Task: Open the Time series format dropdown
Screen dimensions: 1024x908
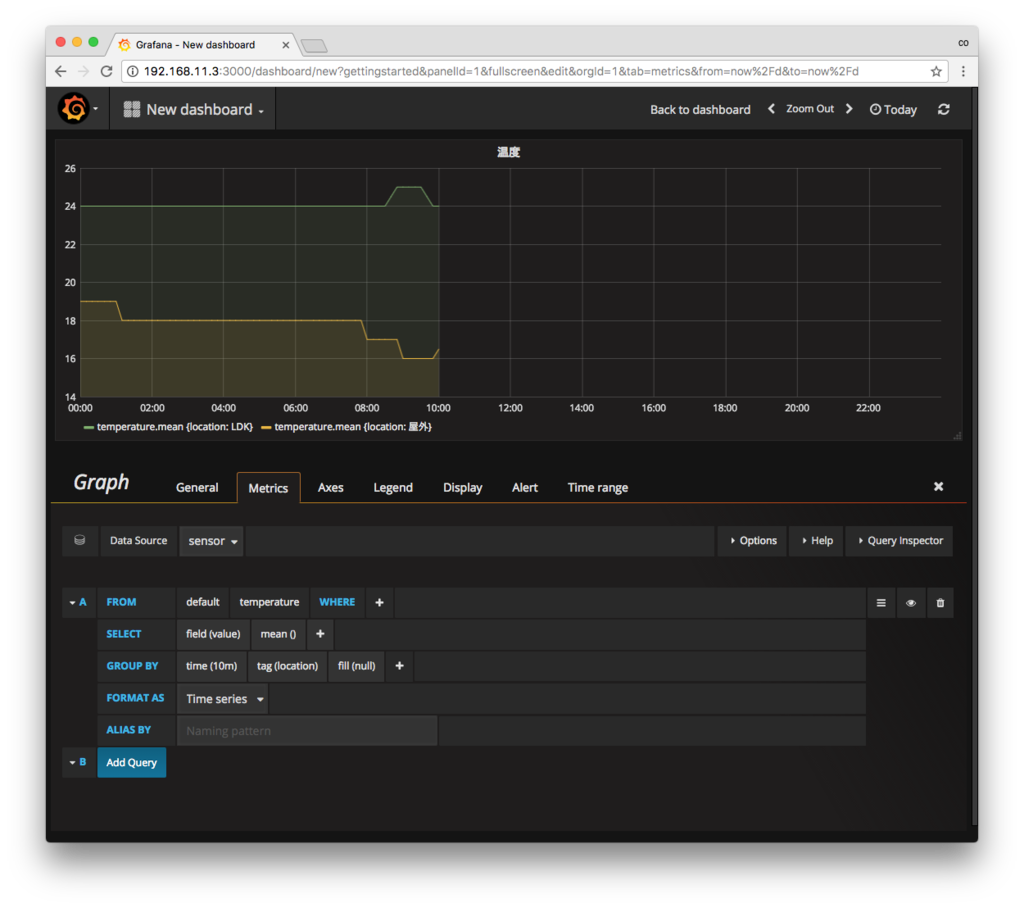Action: click(x=223, y=699)
